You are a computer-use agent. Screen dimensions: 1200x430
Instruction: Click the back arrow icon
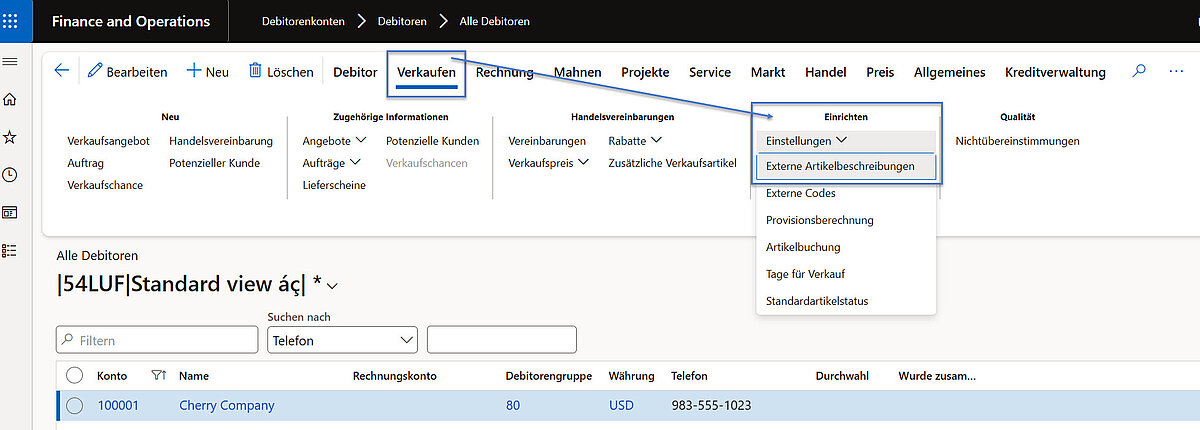(61, 71)
